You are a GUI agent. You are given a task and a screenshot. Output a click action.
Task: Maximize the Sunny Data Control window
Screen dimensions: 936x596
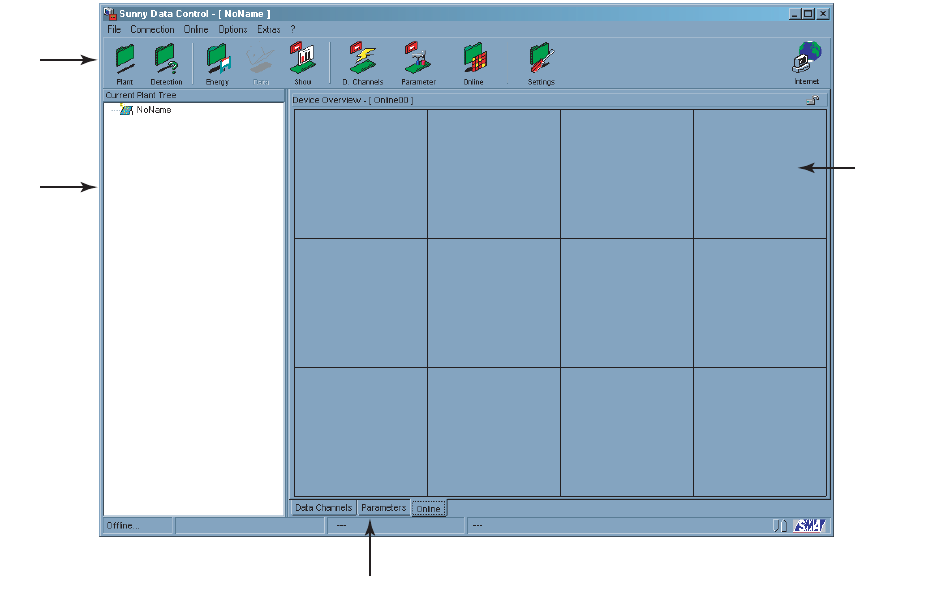pyautogui.click(x=808, y=14)
